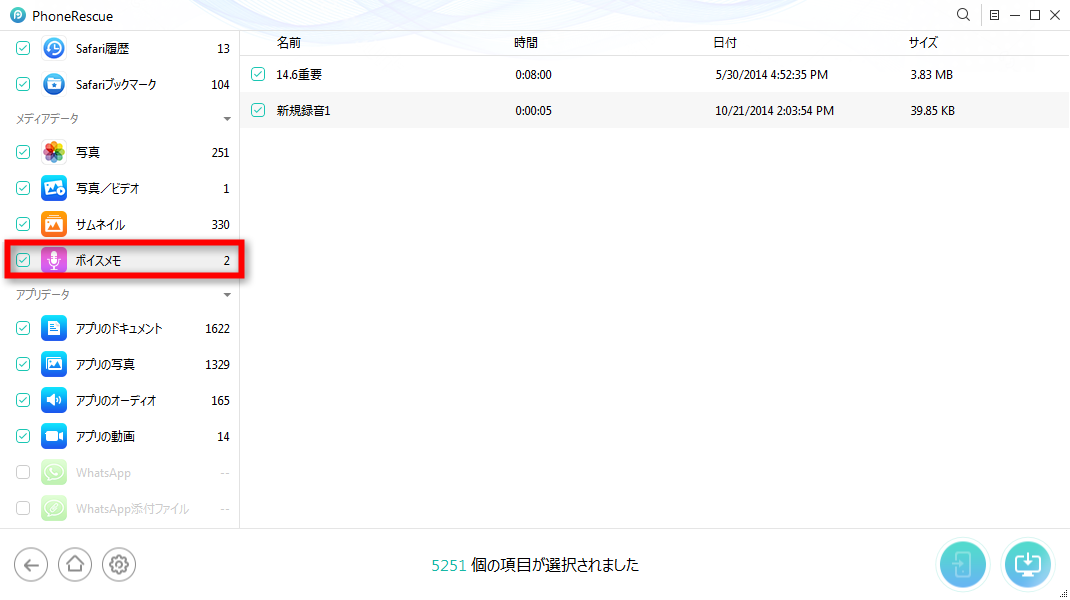Click the 5/30/2014 4:52:35 PM date
Image resolution: width=1070 pixels, height=600 pixels.
click(x=772, y=74)
